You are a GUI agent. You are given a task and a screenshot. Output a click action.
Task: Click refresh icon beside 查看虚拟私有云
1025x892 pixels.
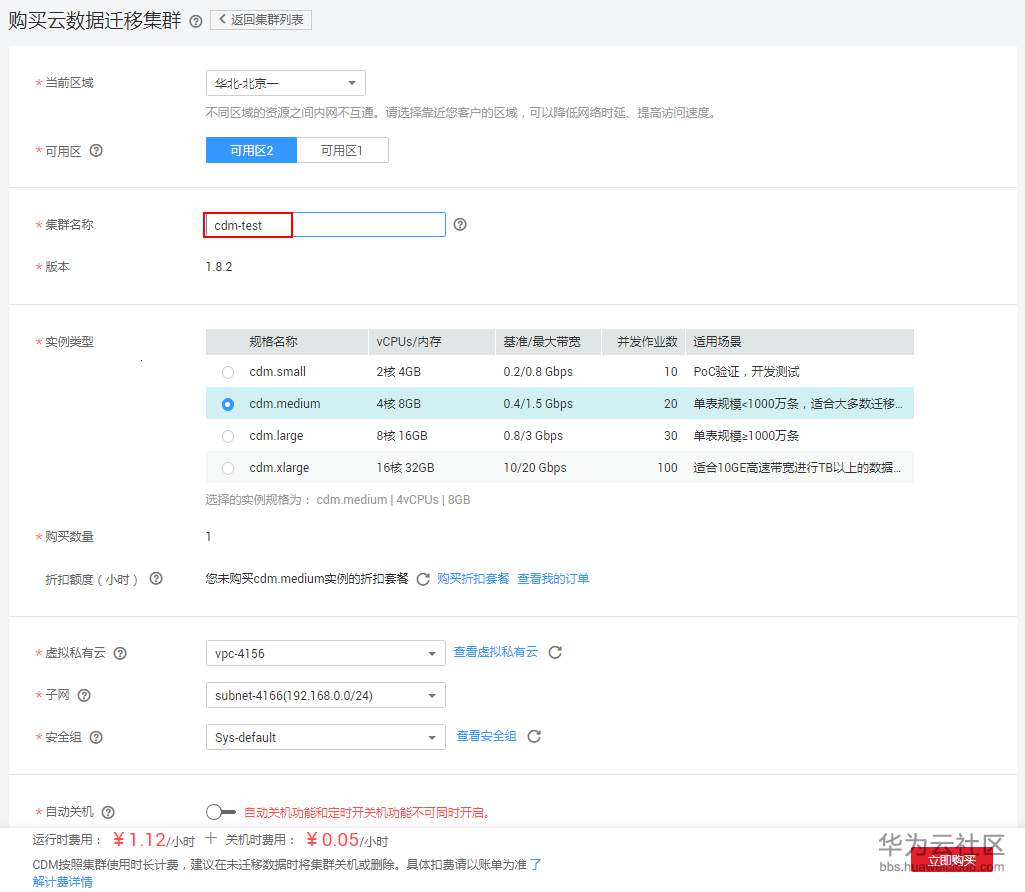coord(555,652)
